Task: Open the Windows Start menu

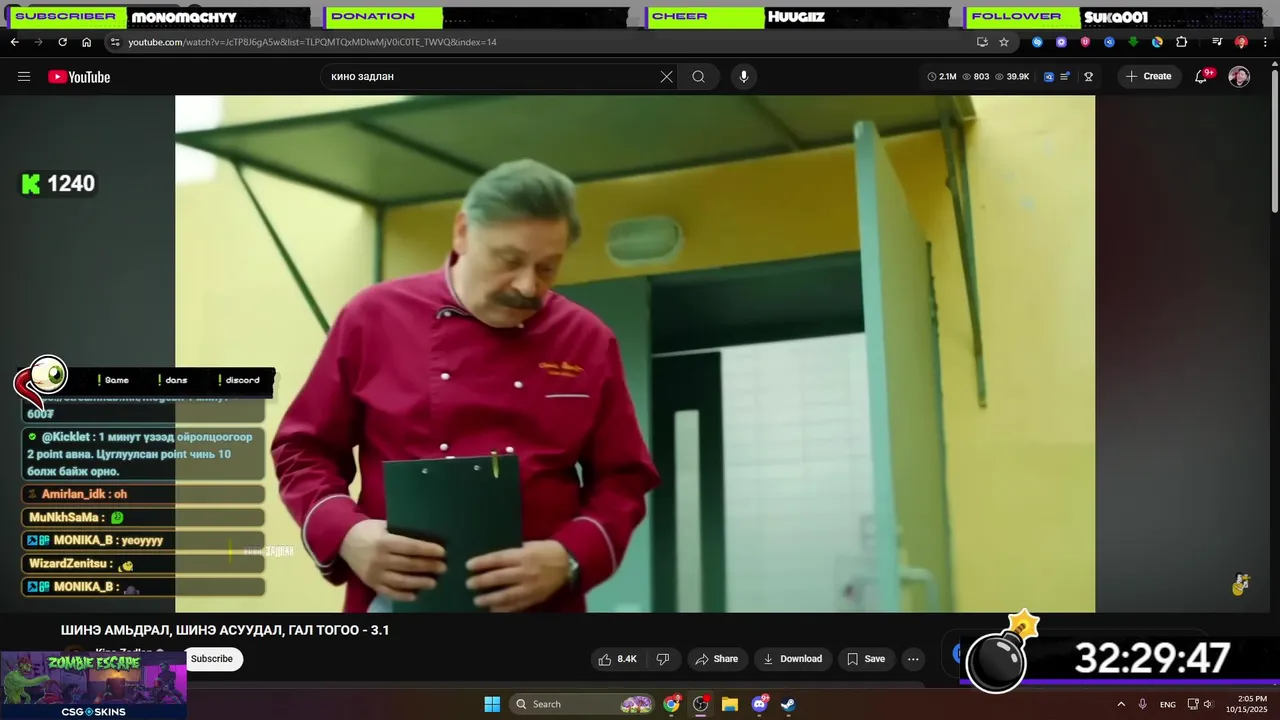Action: point(492,704)
